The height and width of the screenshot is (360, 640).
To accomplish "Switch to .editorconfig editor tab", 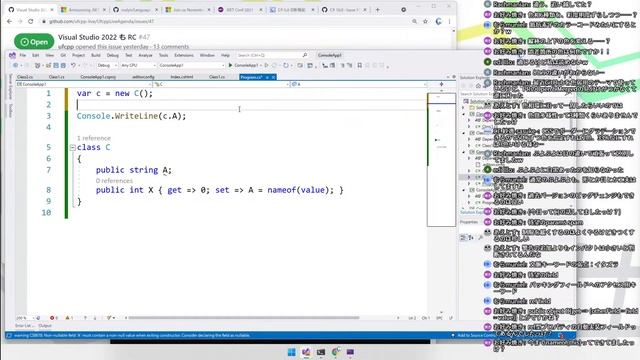I will (143, 77).
